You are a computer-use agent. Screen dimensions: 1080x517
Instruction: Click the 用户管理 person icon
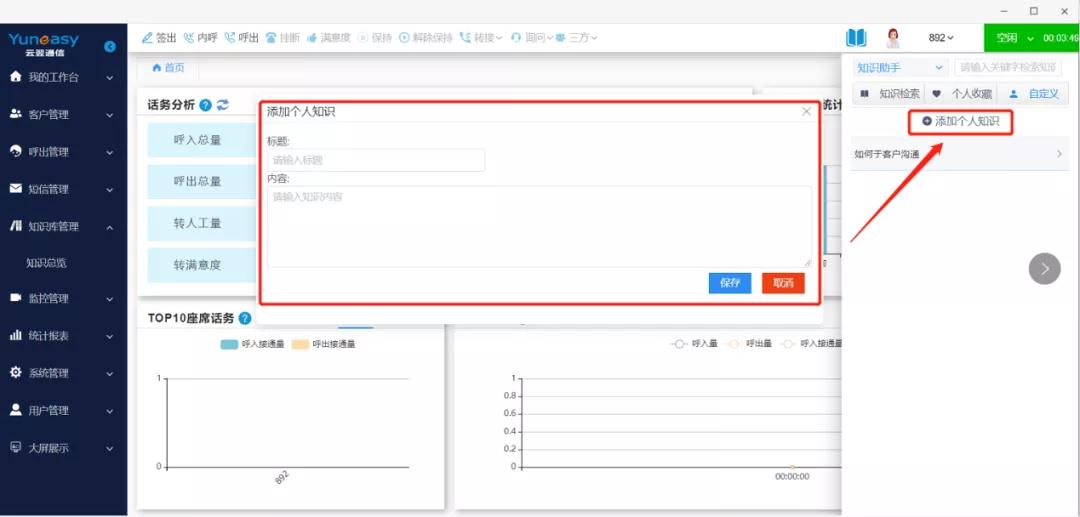(17, 410)
